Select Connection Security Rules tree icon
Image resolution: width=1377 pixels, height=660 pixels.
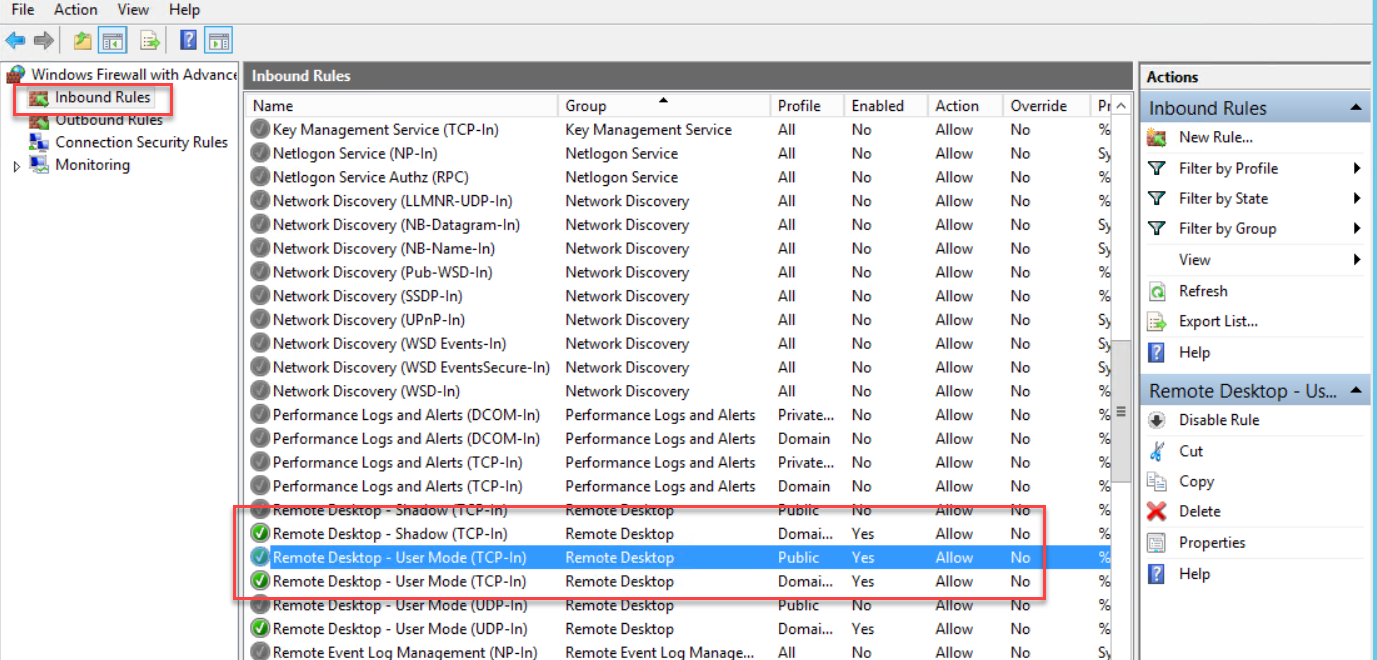(39, 142)
